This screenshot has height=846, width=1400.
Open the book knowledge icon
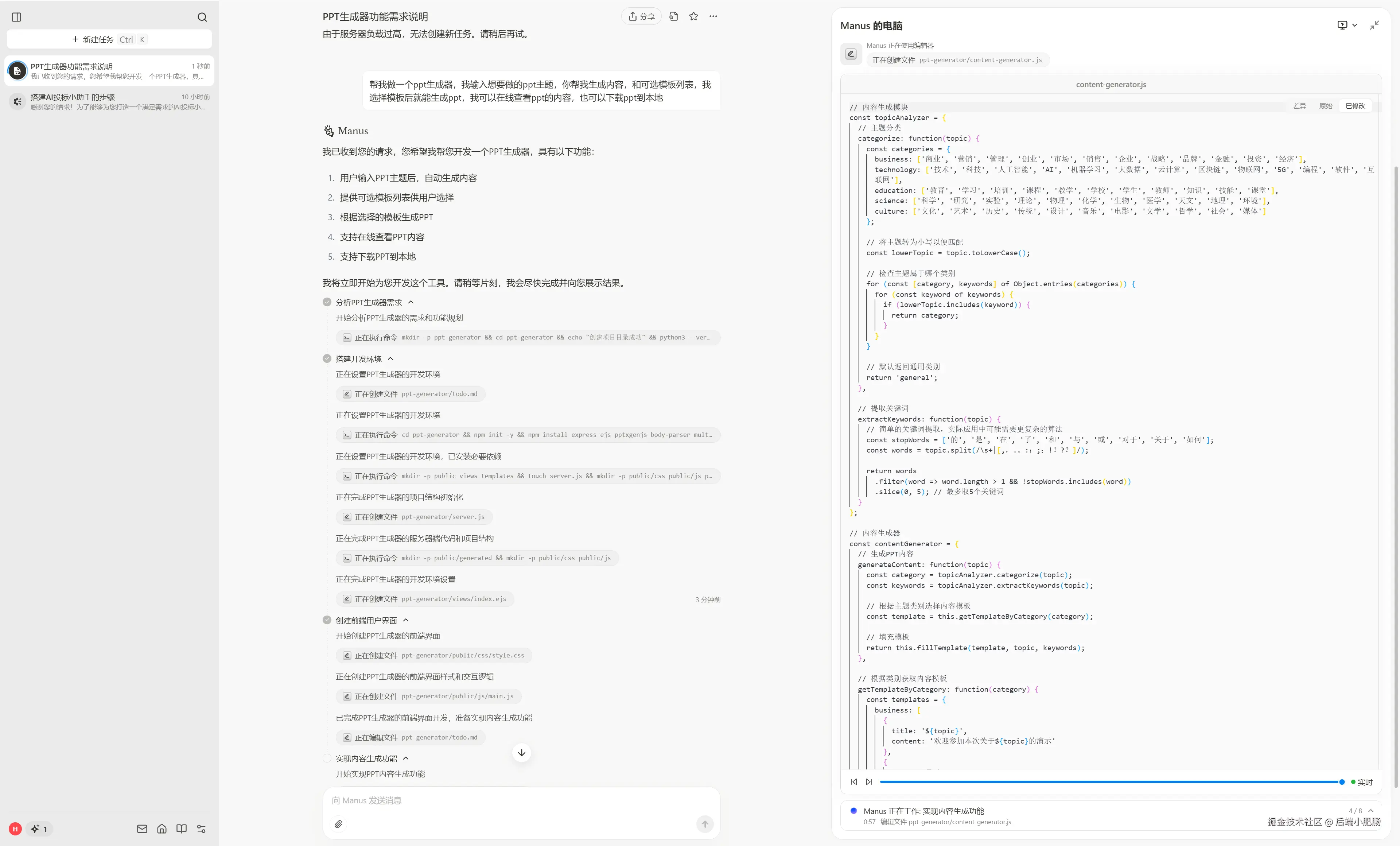181,828
